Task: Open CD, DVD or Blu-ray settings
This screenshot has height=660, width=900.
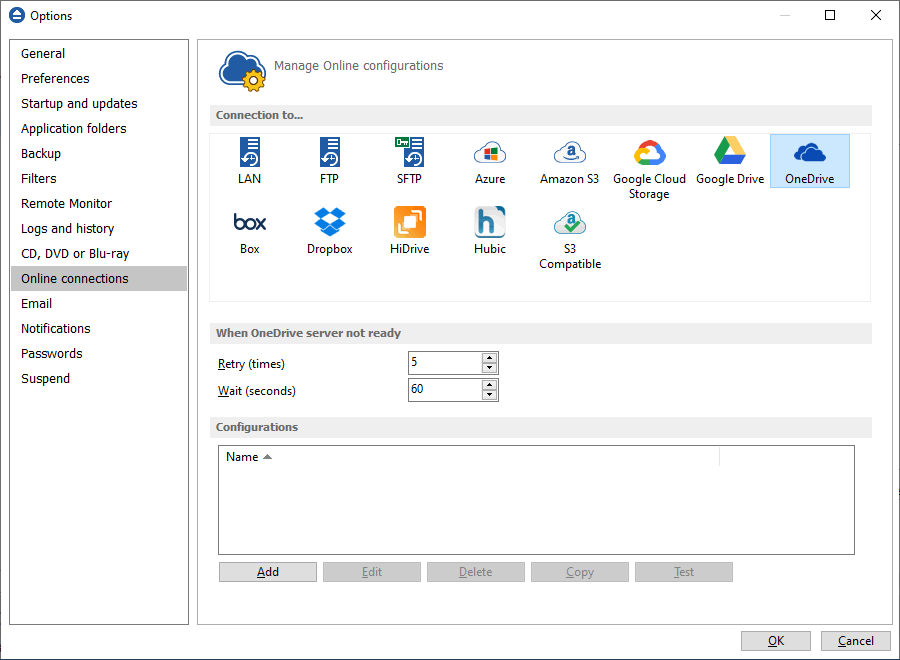Action: [99, 254]
